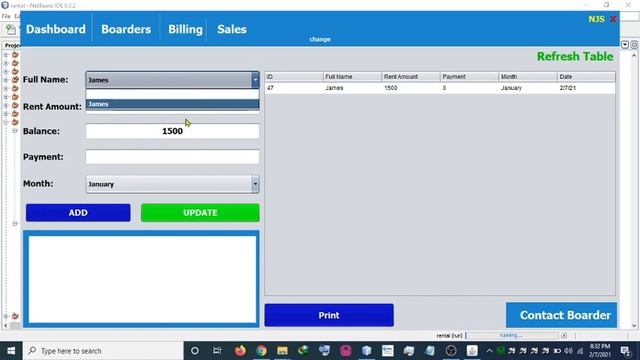Open the Java app icon in taskbar
Viewport: 640px width, 360px height.
472,351
